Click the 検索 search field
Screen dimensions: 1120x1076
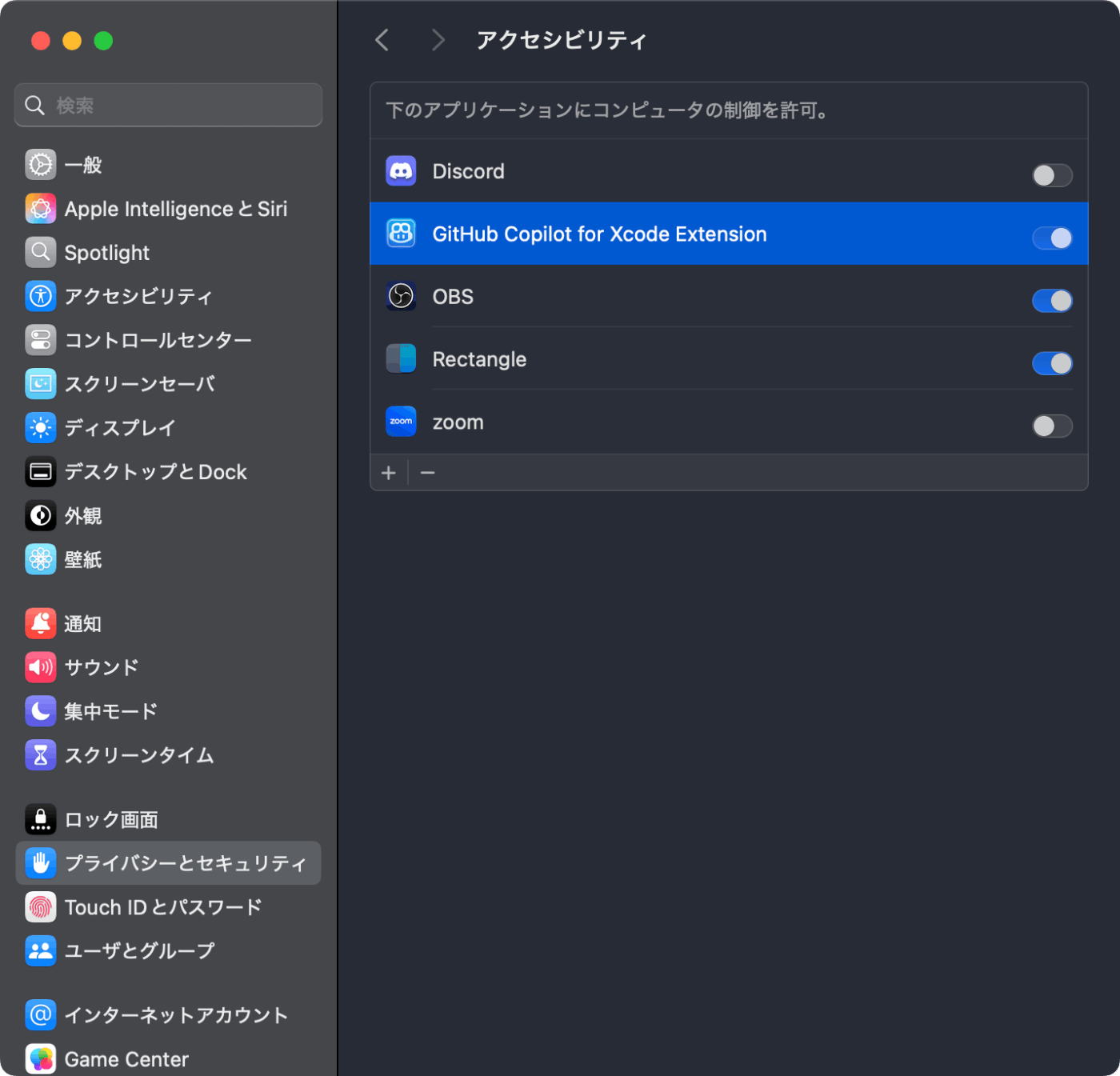click(x=168, y=105)
